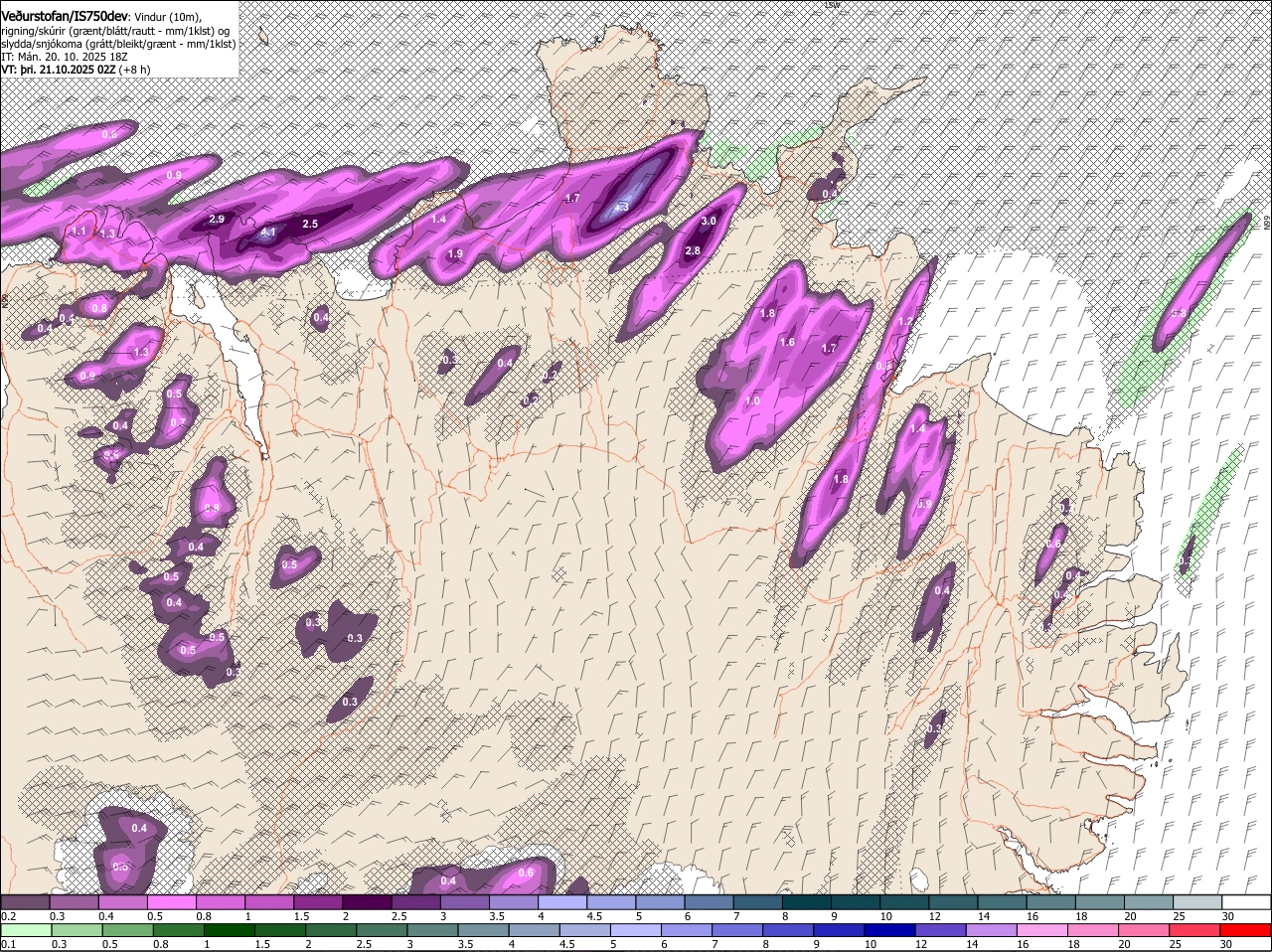
Task: Click the 3.0 value label on the map
Action: pos(709,221)
